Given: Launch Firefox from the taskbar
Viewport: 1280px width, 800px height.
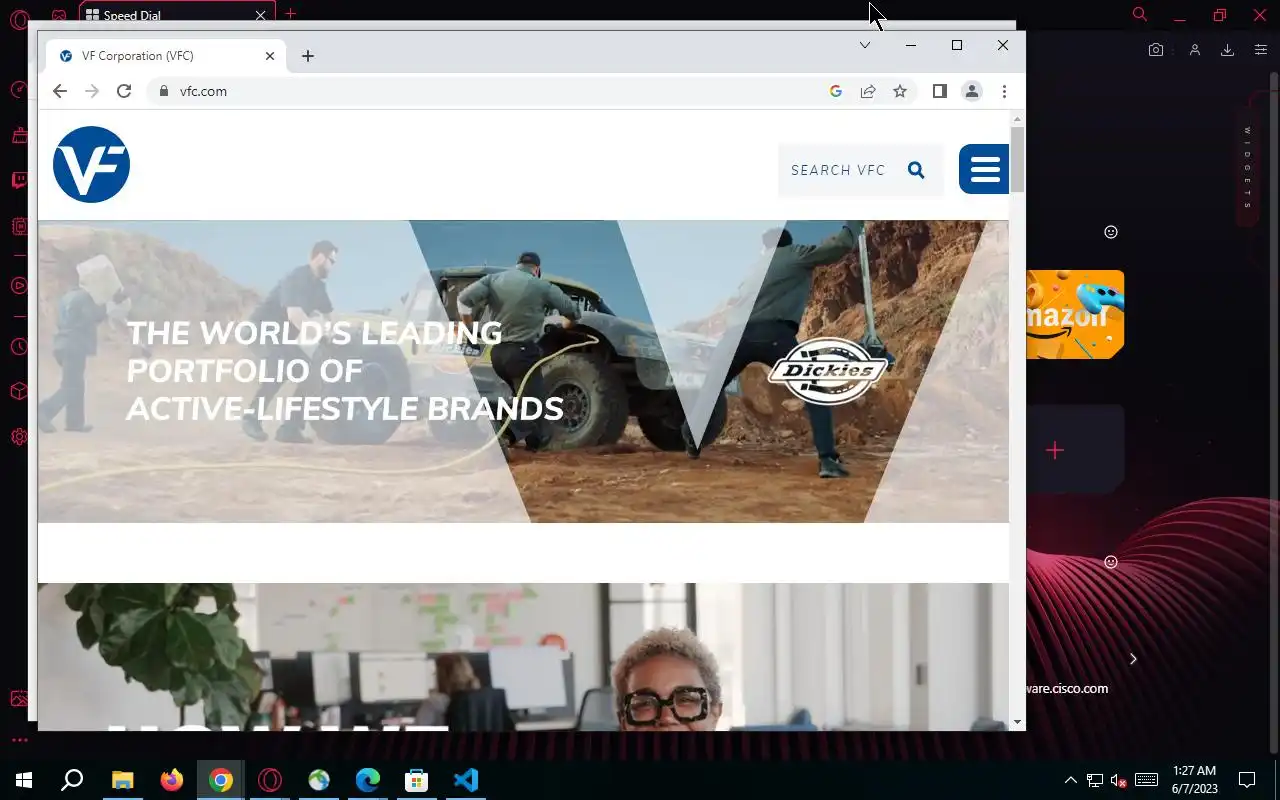Looking at the screenshot, I should (x=172, y=780).
